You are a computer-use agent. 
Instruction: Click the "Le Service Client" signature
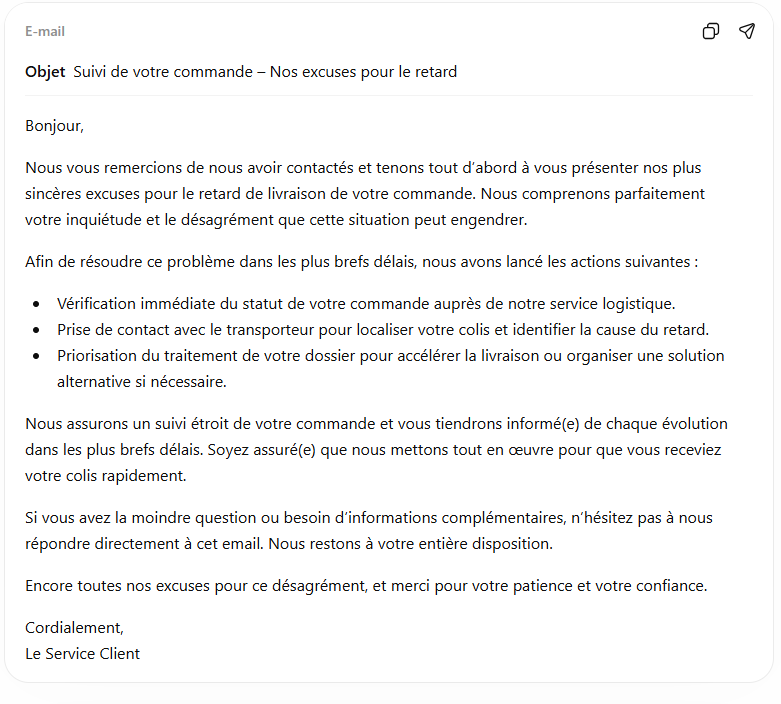(x=82, y=654)
